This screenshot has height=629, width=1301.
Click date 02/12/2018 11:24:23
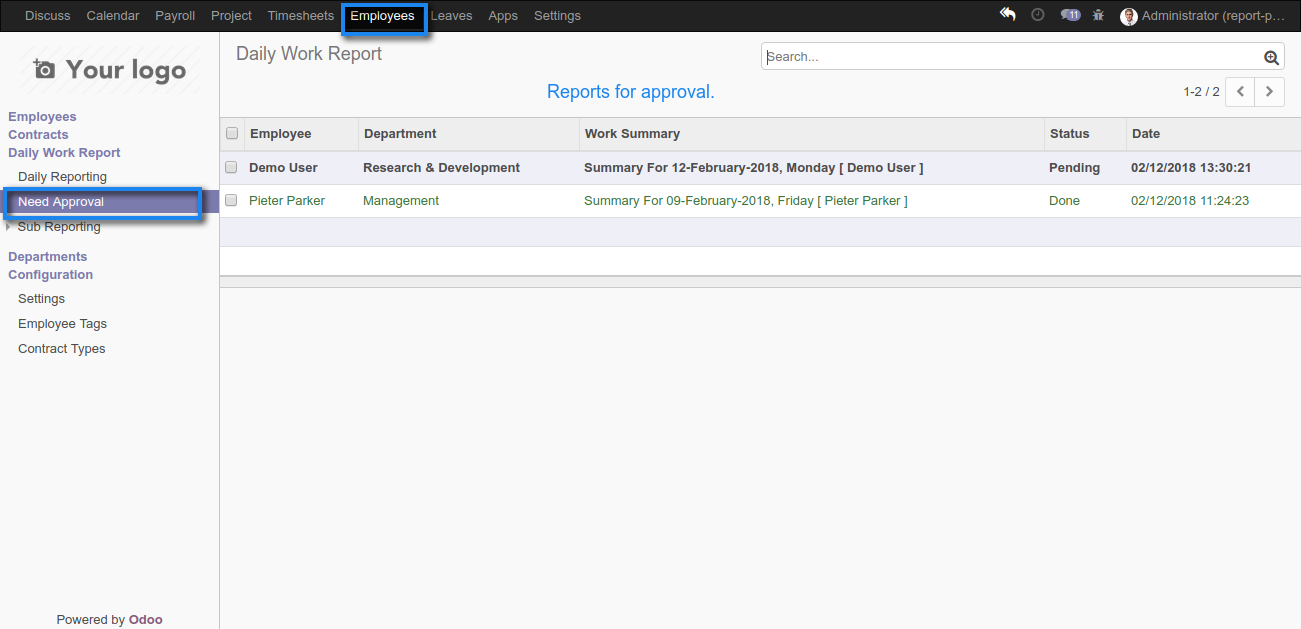tap(1190, 201)
